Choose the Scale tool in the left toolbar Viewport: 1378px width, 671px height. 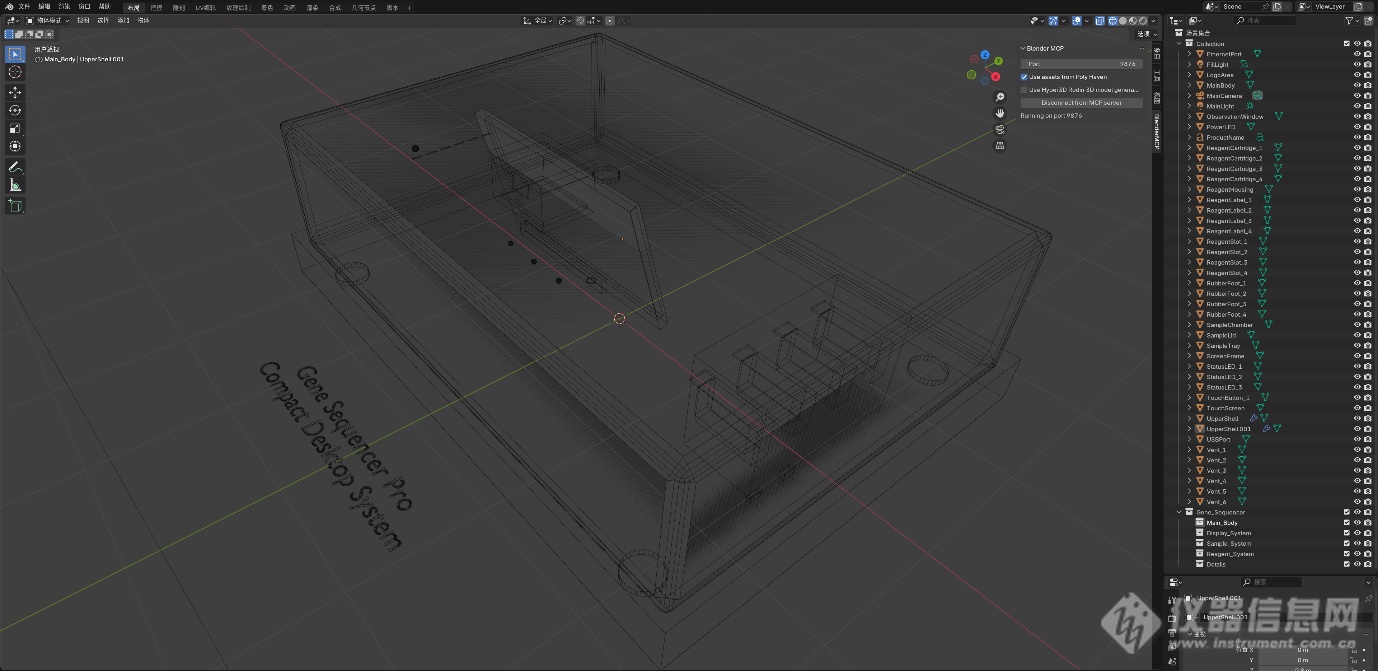click(15, 128)
